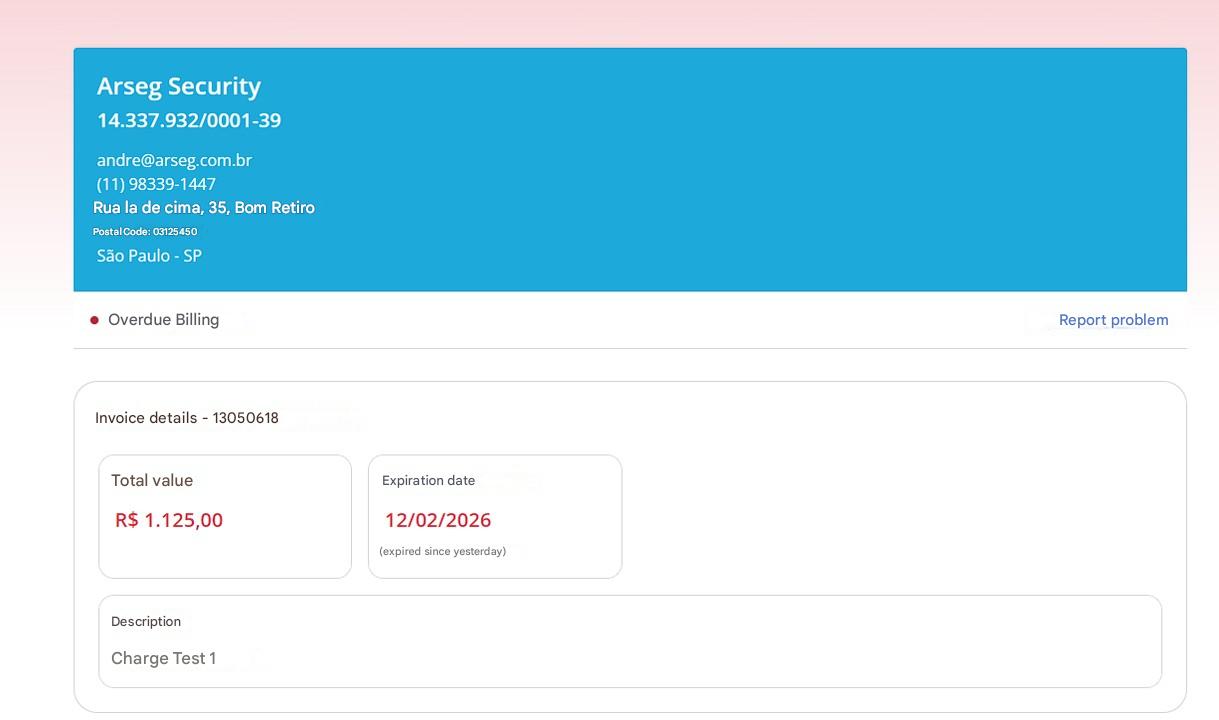The image size is (1219, 720).
Task: Click the Postal Code 03125450 text
Action: (145, 232)
